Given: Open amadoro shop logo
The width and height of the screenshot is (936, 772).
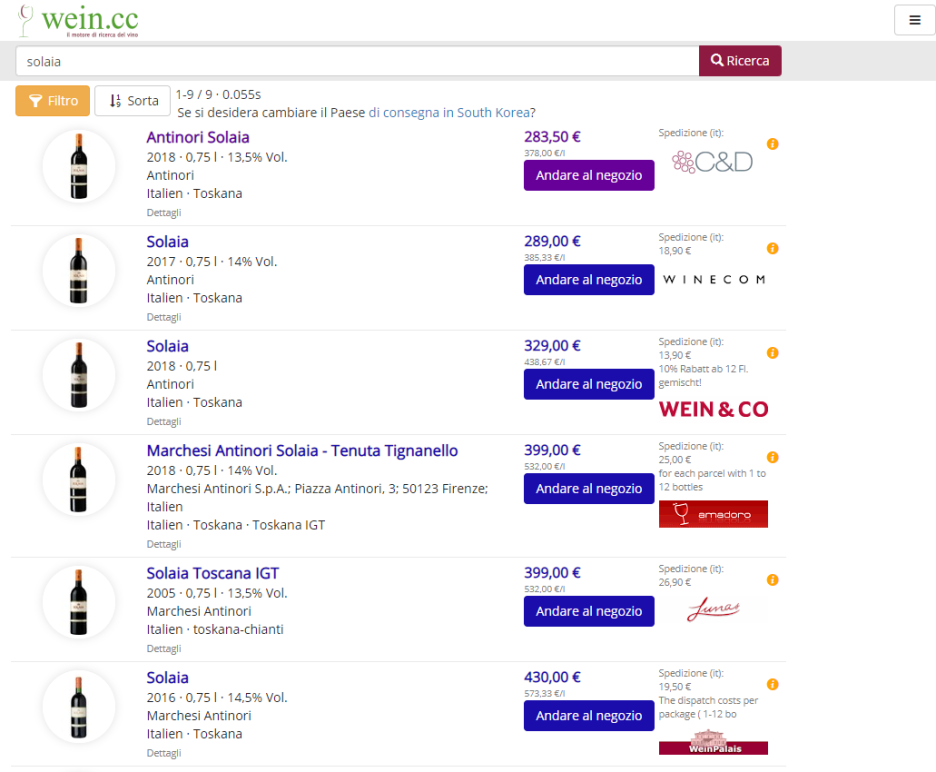Looking at the screenshot, I should coord(713,514).
